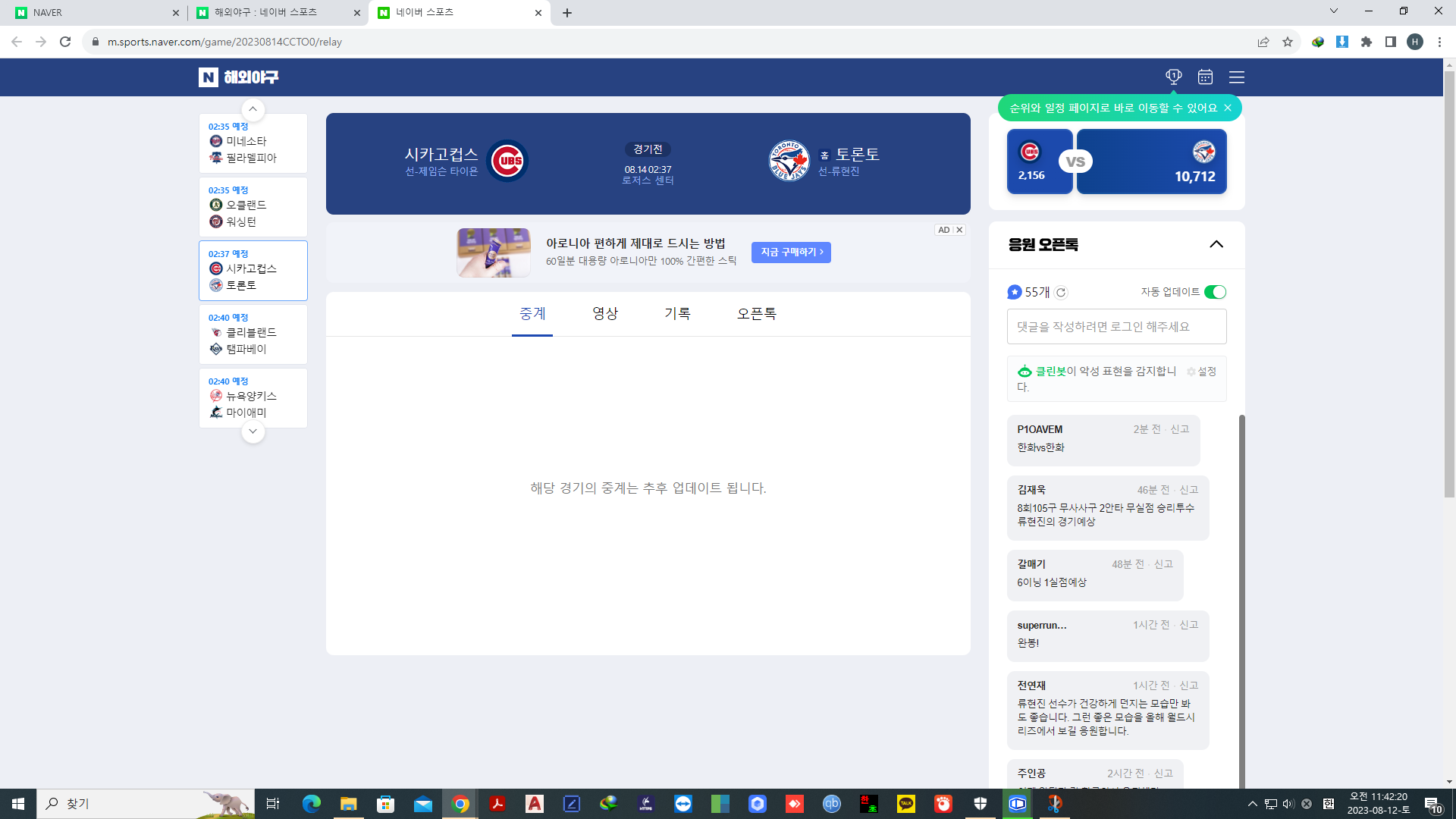Report 갈매기's comment

[x=1163, y=564]
